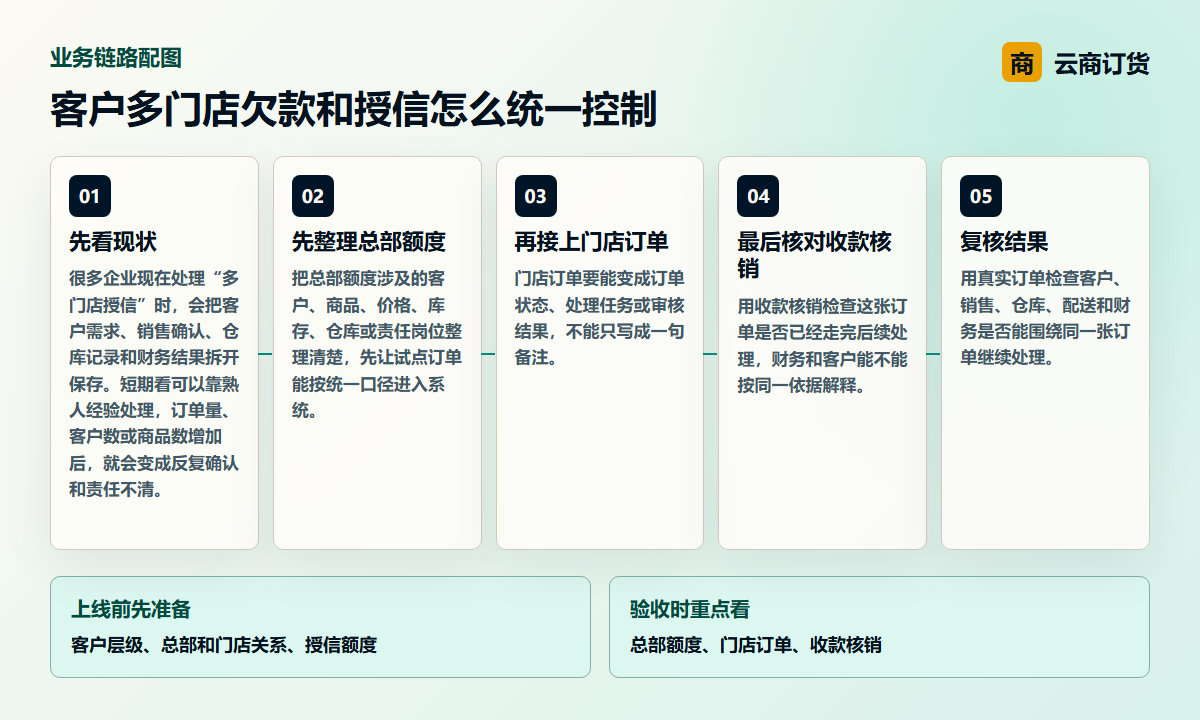Click the step 05 number badge
The image size is (1200, 720).
(981, 196)
